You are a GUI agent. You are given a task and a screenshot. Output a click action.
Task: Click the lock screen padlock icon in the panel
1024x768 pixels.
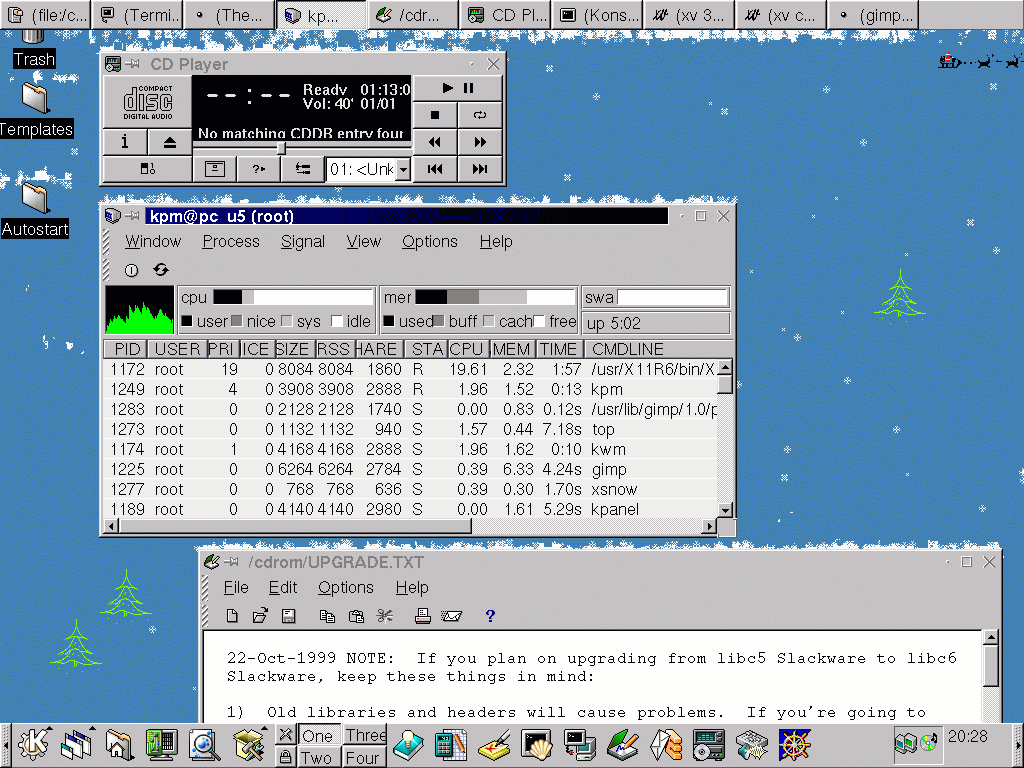coord(285,758)
